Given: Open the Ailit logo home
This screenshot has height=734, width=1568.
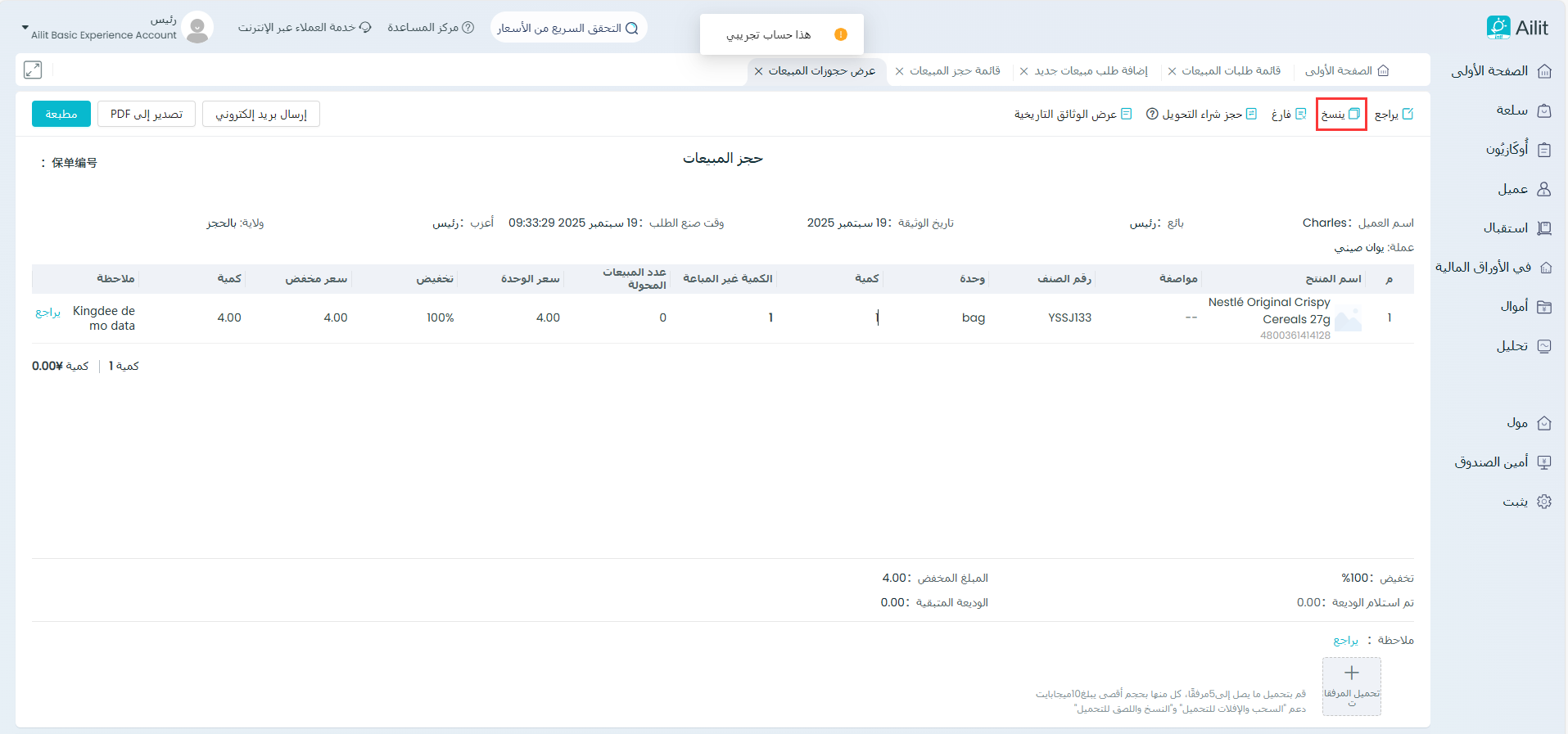Looking at the screenshot, I should tap(1517, 28).
